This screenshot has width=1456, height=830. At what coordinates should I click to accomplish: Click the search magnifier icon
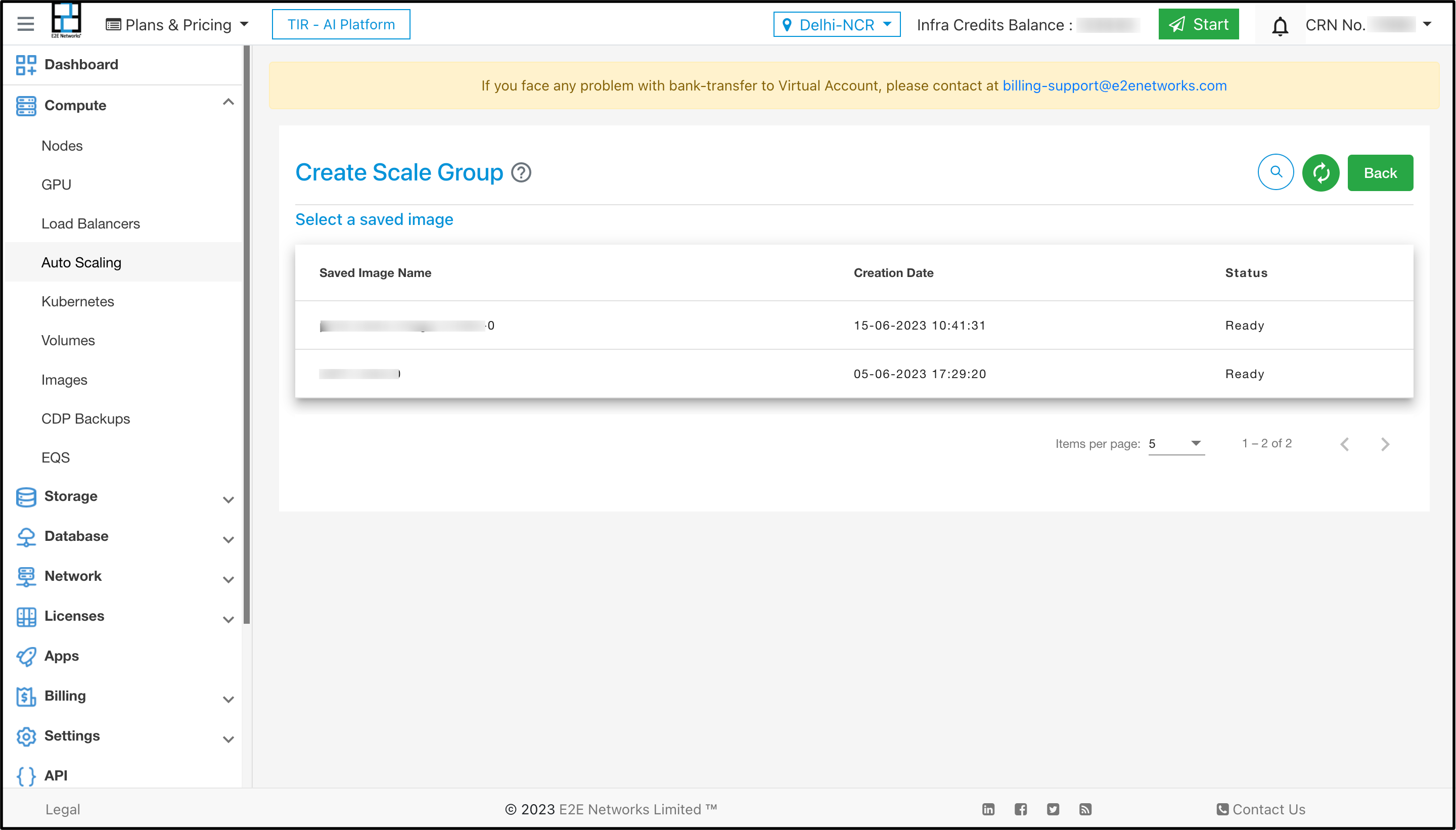point(1276,172)
